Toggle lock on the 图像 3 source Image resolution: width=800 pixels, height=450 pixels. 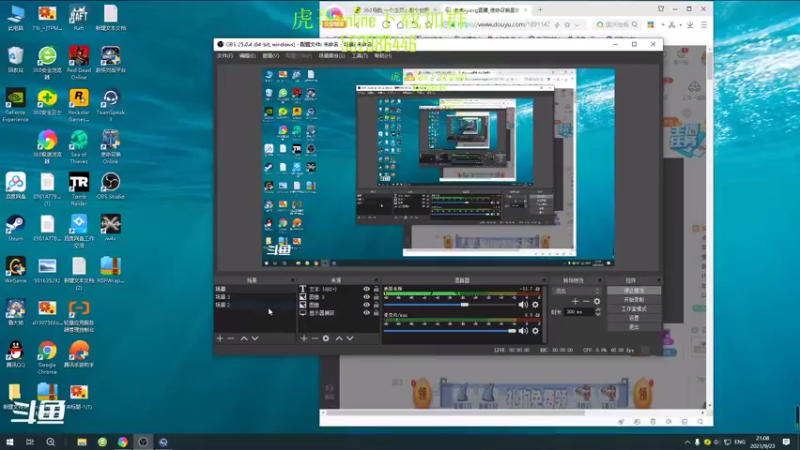coord(376,297)
